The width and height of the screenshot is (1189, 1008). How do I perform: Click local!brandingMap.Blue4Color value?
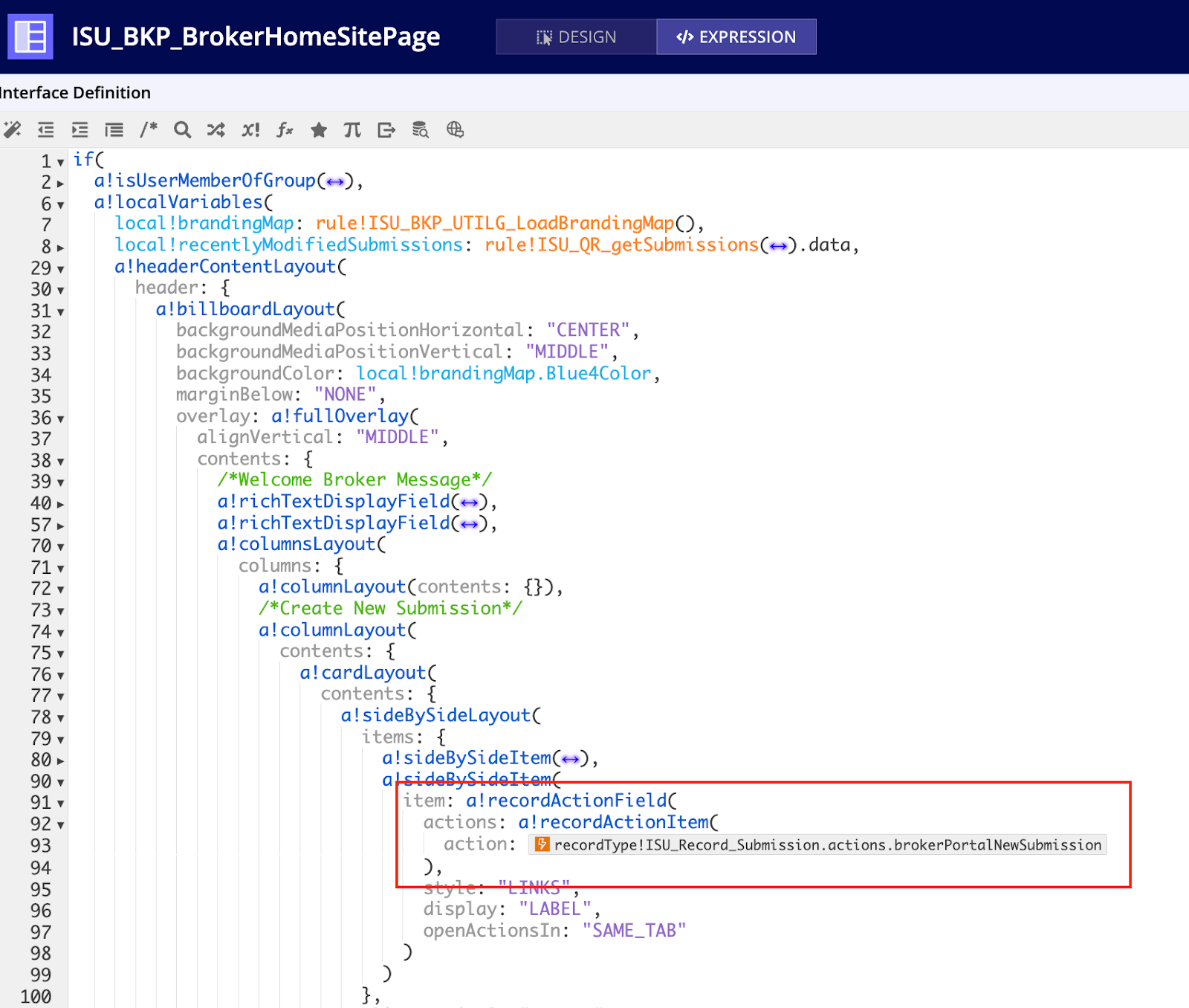504,373
